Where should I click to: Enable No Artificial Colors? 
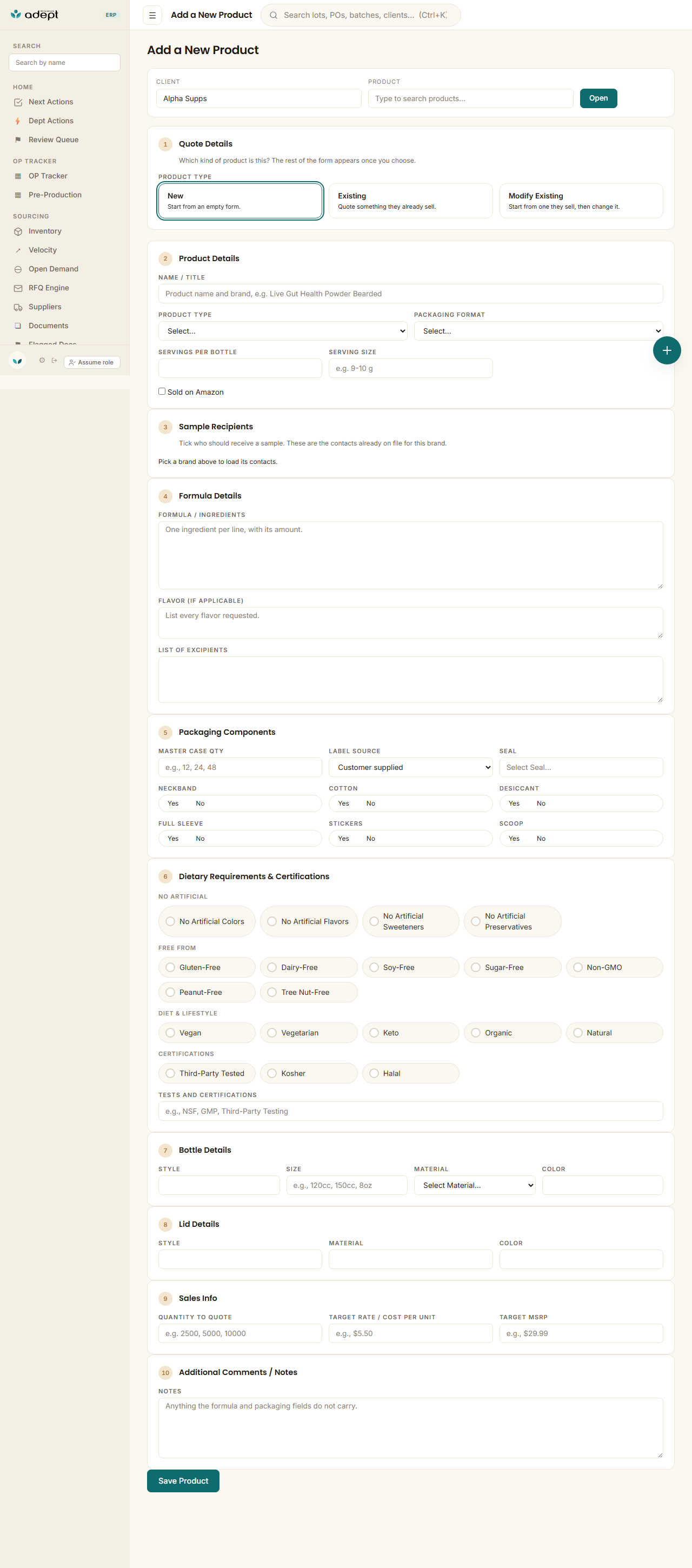[x=207, y=921]
